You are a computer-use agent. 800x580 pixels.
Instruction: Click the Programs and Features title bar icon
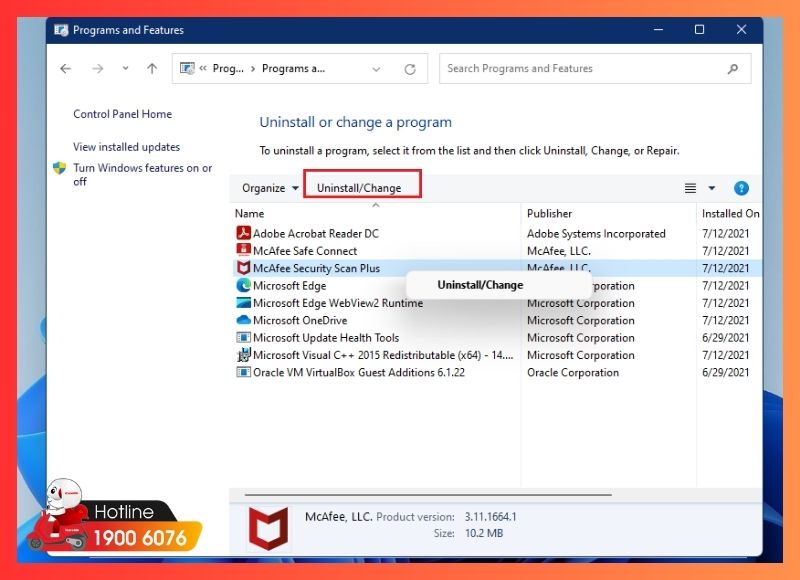[61, 30]
